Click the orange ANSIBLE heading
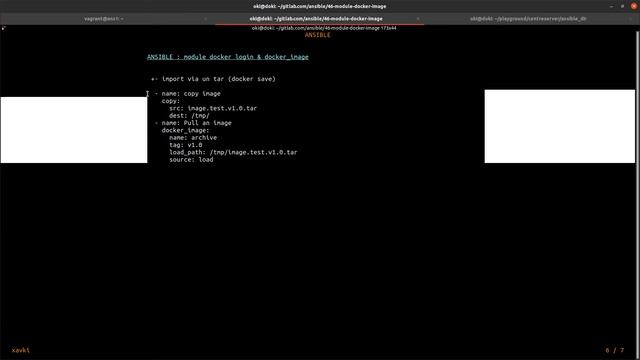This screenshot has width=640, height=360. pyautogui.click(x=318, y=35)
